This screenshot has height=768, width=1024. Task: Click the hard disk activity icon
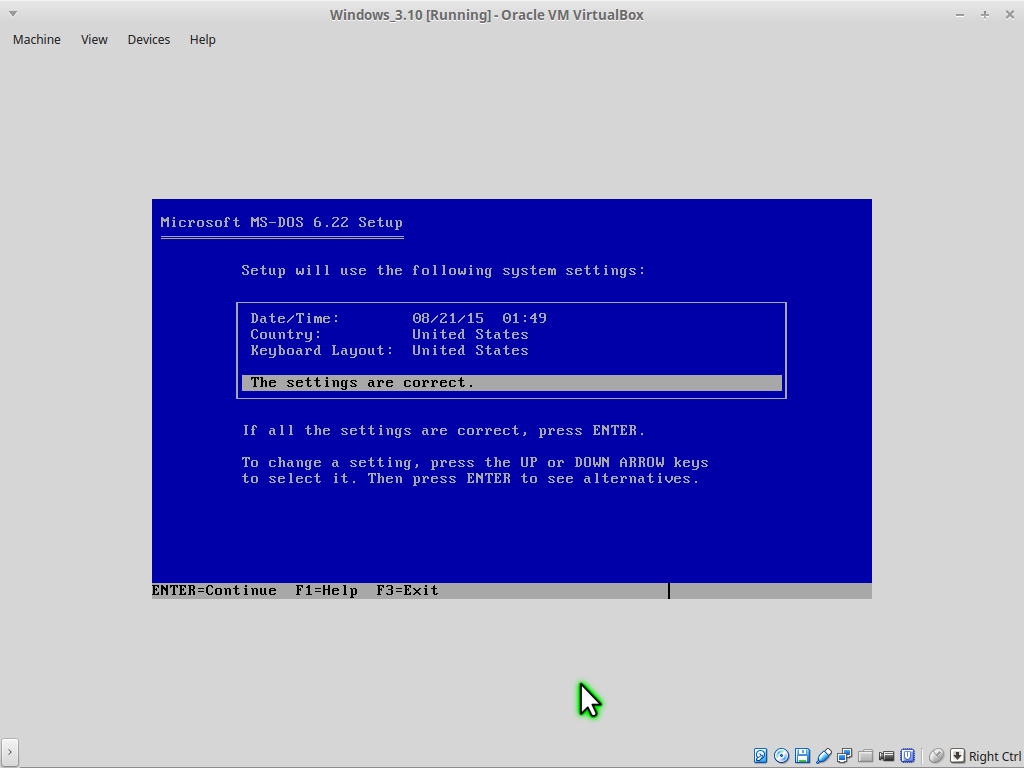[761, 756]
